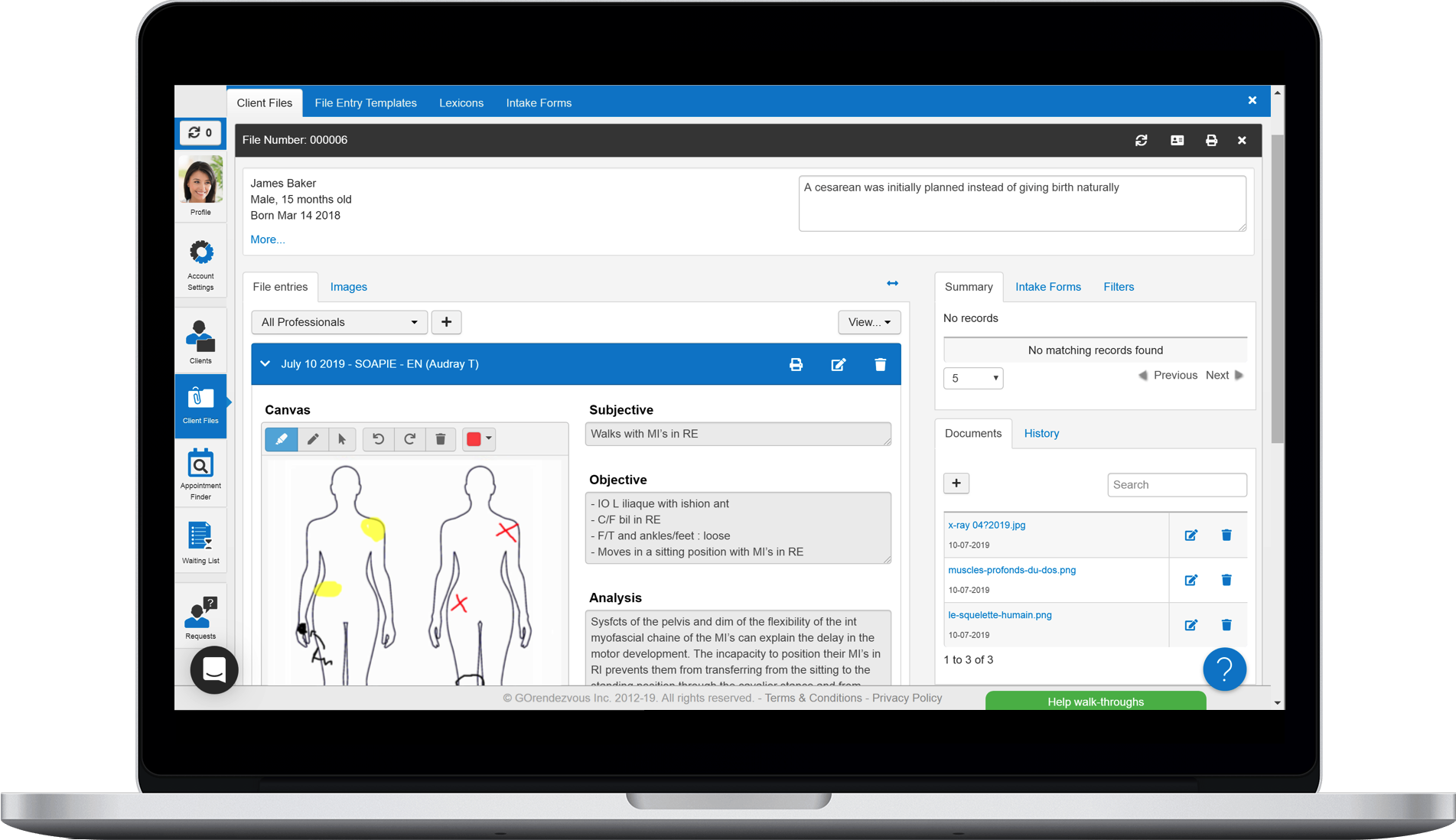Click the documents Search field
1456x840 pixels.
tap(1177, 484)
